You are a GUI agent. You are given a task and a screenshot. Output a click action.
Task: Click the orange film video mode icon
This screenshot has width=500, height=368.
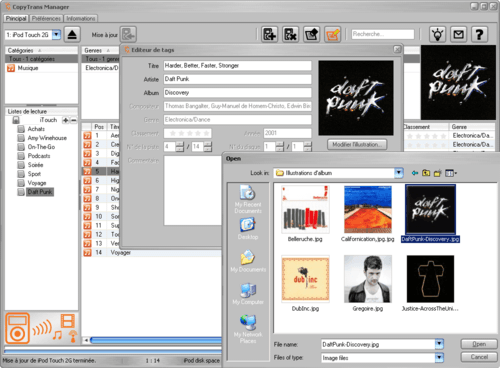68,320
